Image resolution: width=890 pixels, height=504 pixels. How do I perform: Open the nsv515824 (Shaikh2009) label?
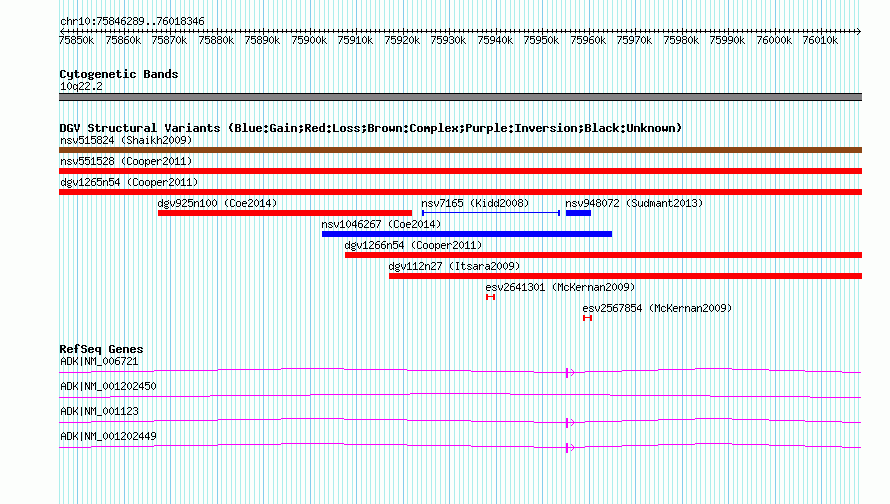(126, 140)
